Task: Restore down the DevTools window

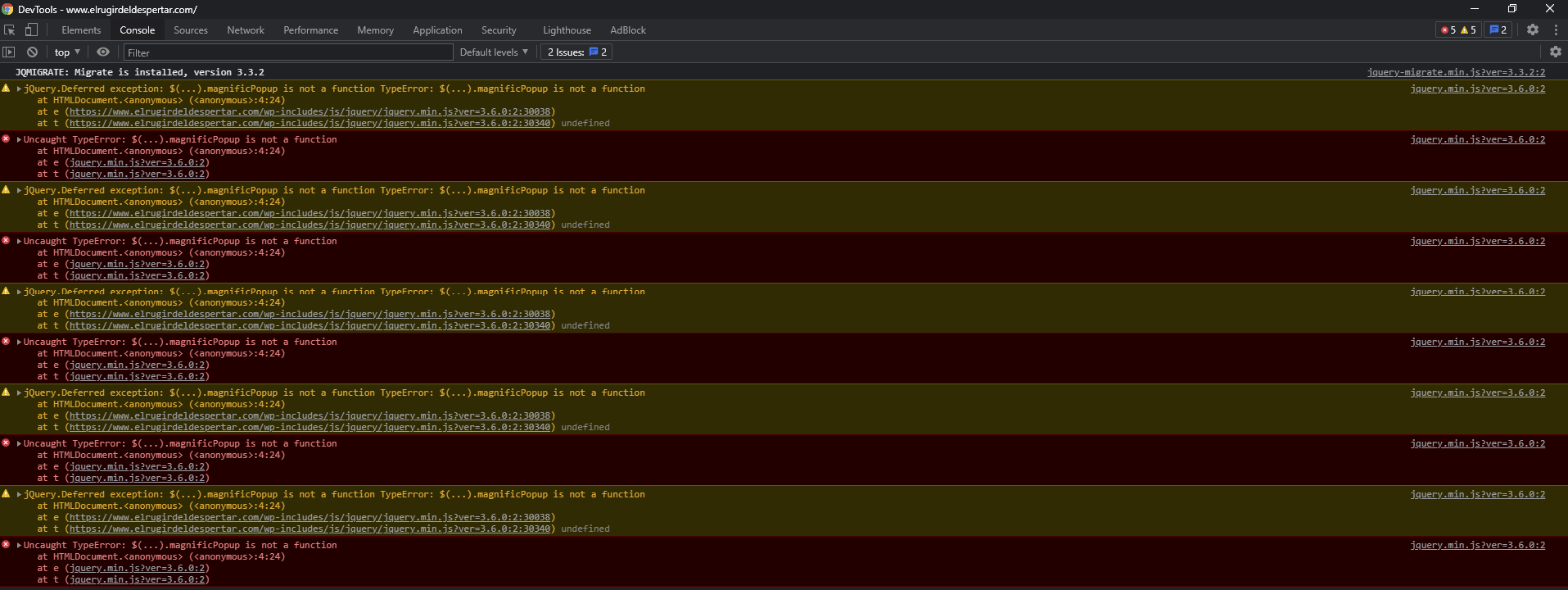Action: (x=1512, y=9)
